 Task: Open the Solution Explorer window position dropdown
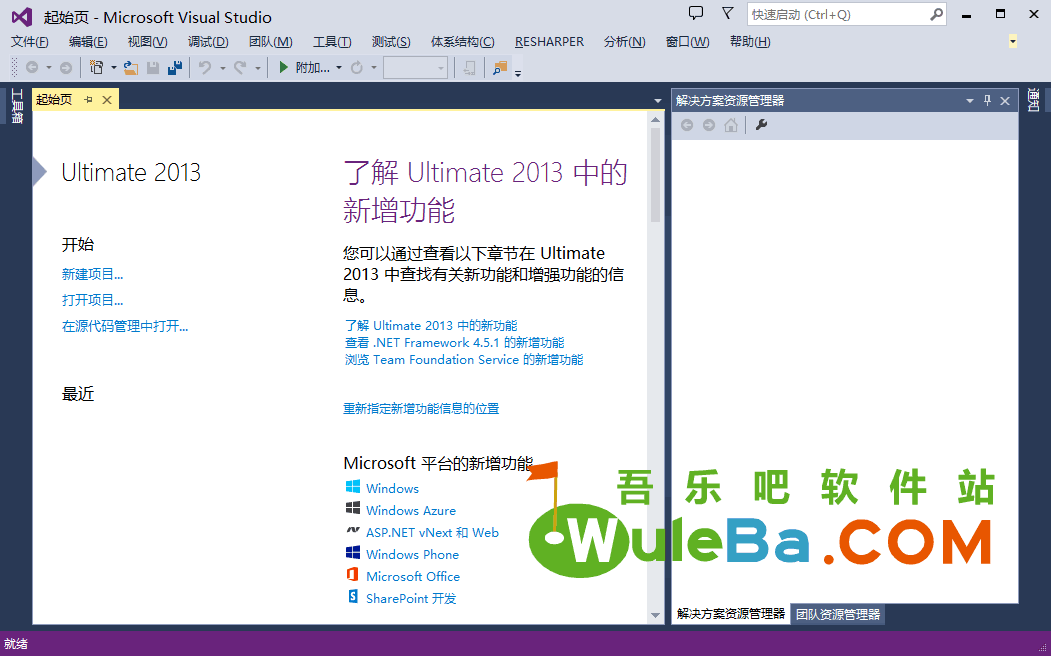point(969,101)
